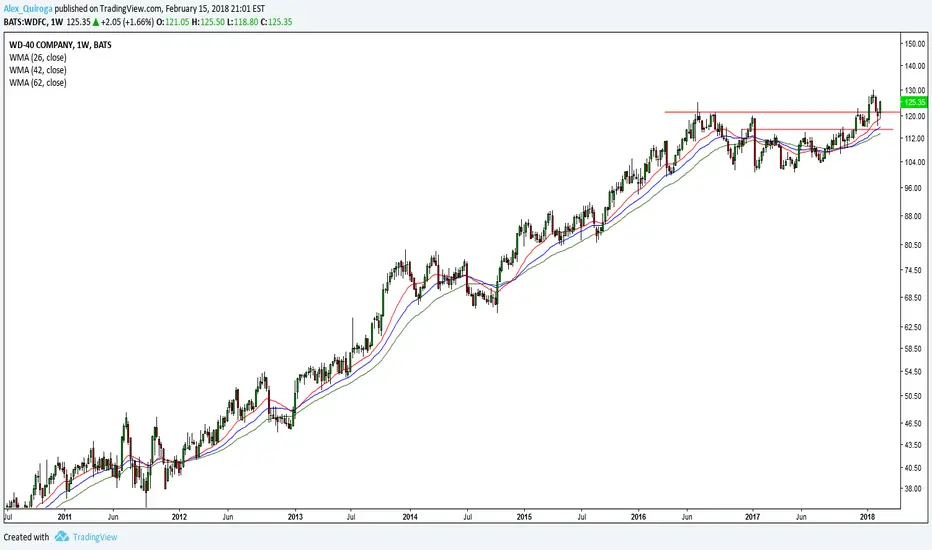Viewport: 932px width, 550px height.
Task: Click the 74.50 price axis label
Action: coord(915,270)
